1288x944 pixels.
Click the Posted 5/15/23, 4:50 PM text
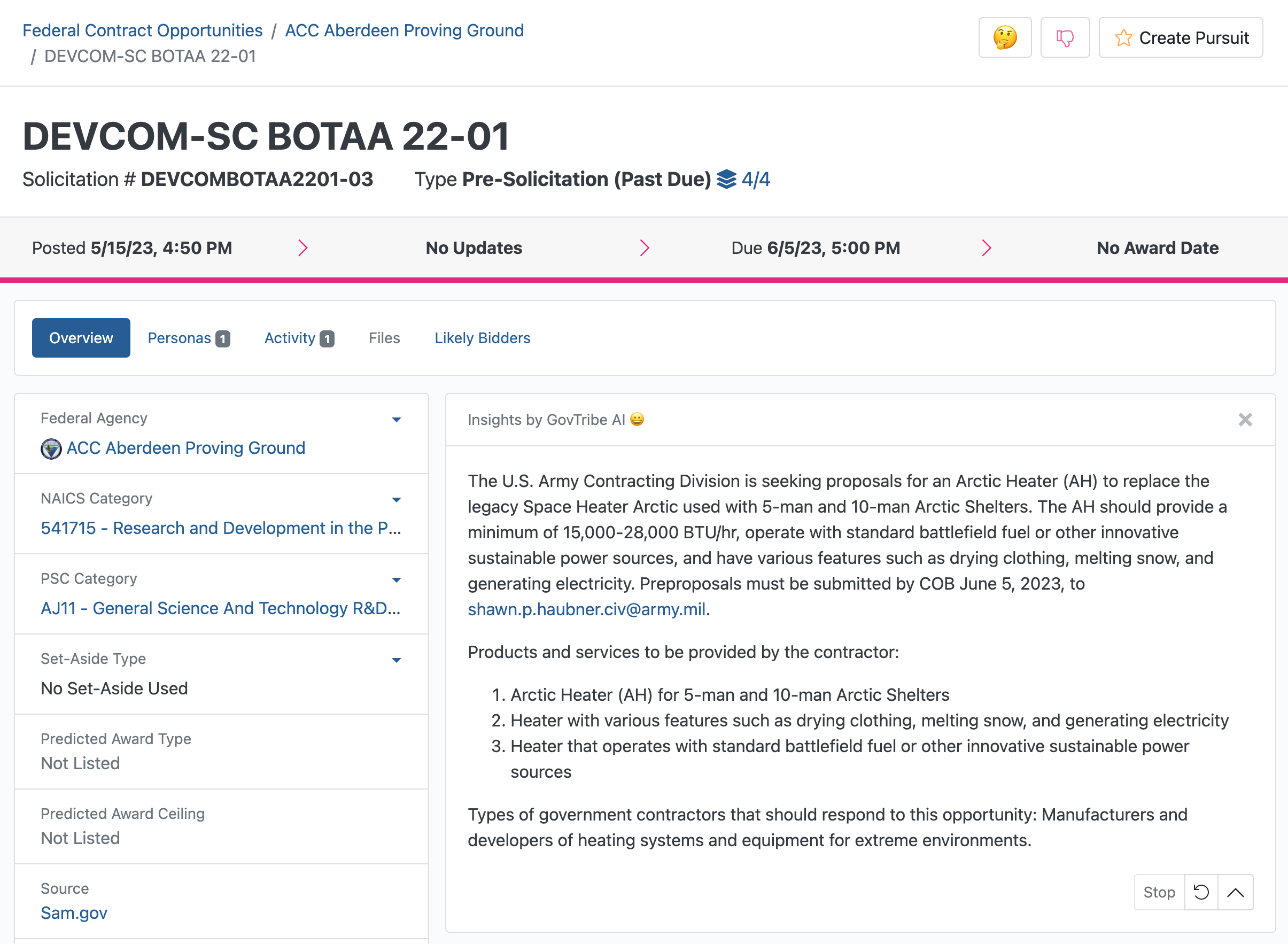click(x=132, y=248)
